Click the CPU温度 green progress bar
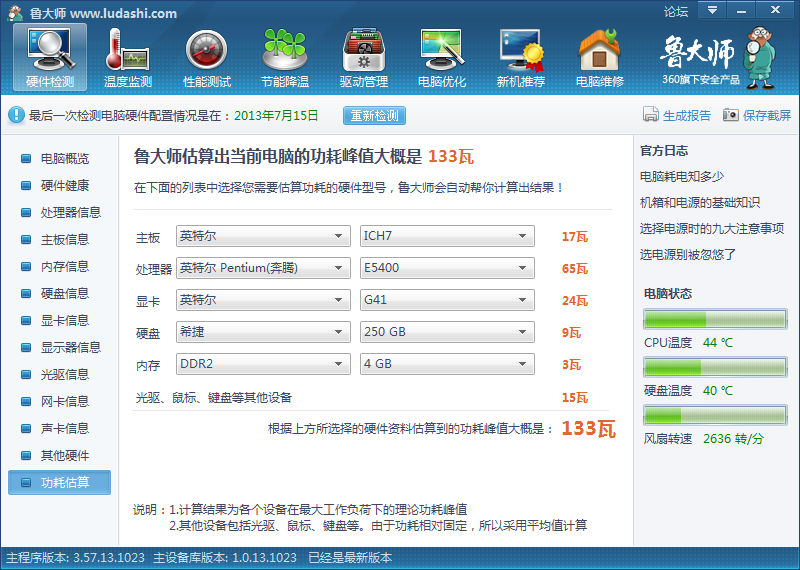This screenshot has height=570, width=800. click(715, 319)
